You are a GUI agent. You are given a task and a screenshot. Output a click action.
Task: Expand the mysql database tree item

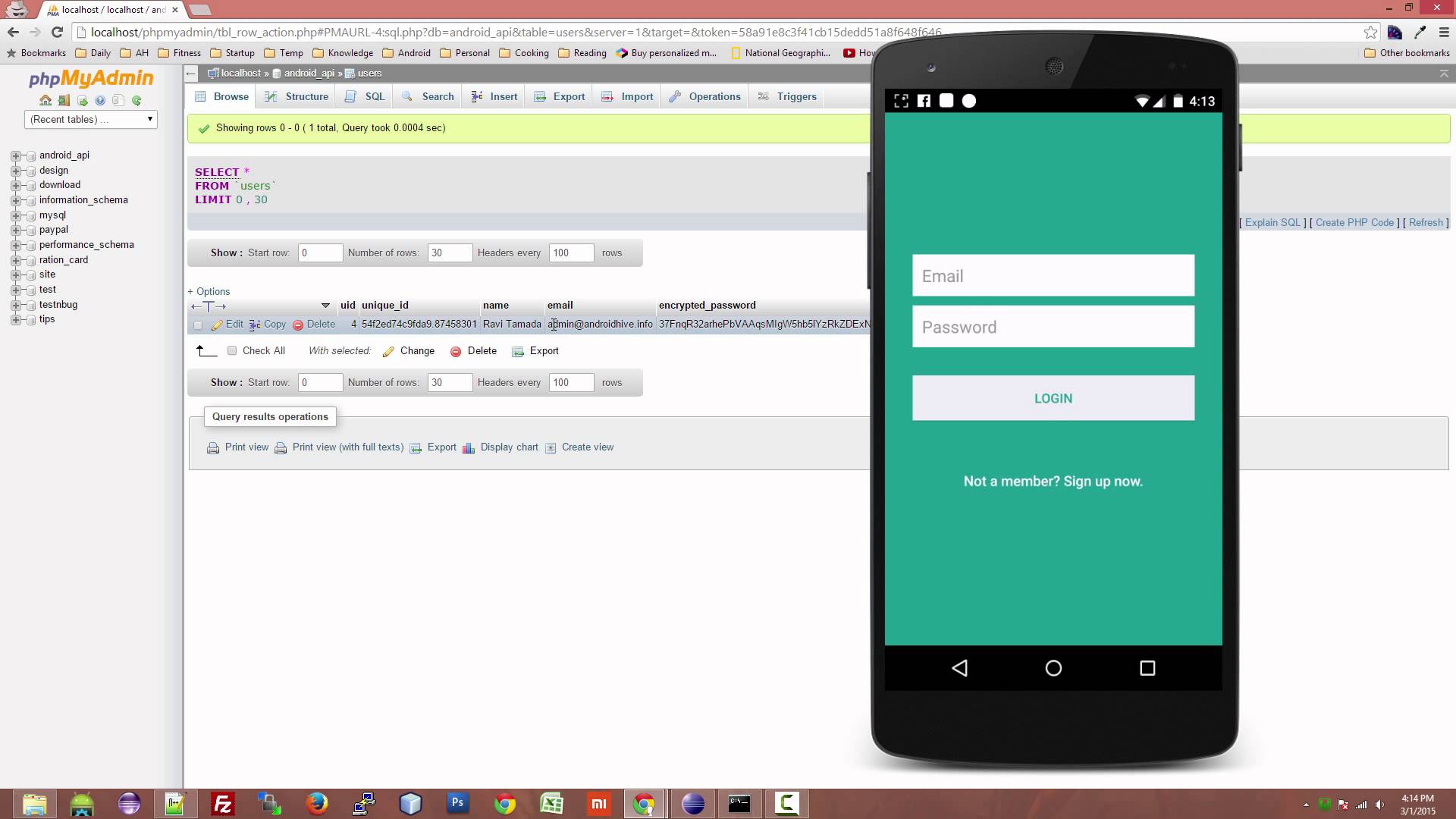pyautogui.click(x=16, y=215)
